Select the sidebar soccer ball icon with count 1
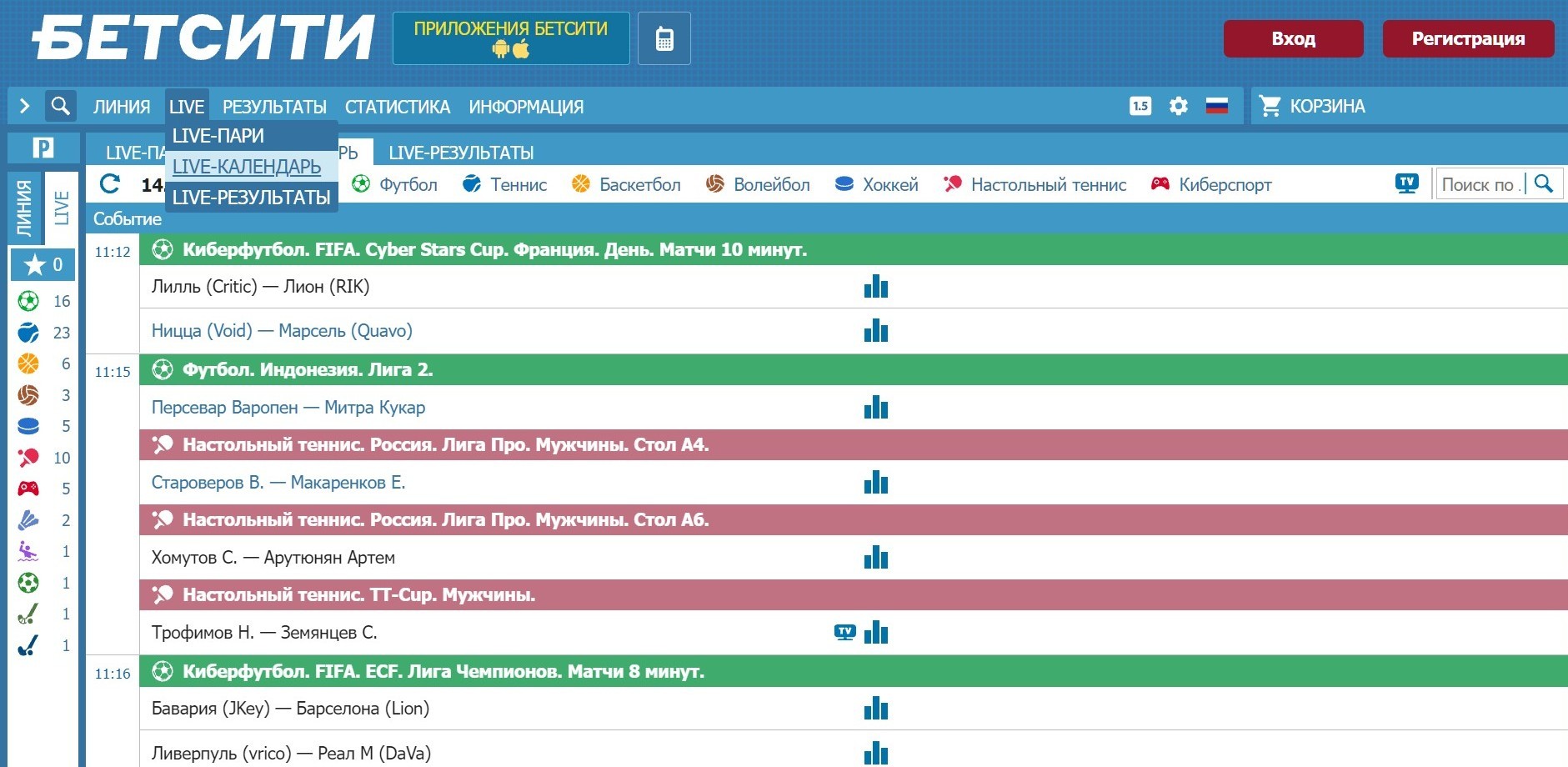 [28, 583]
